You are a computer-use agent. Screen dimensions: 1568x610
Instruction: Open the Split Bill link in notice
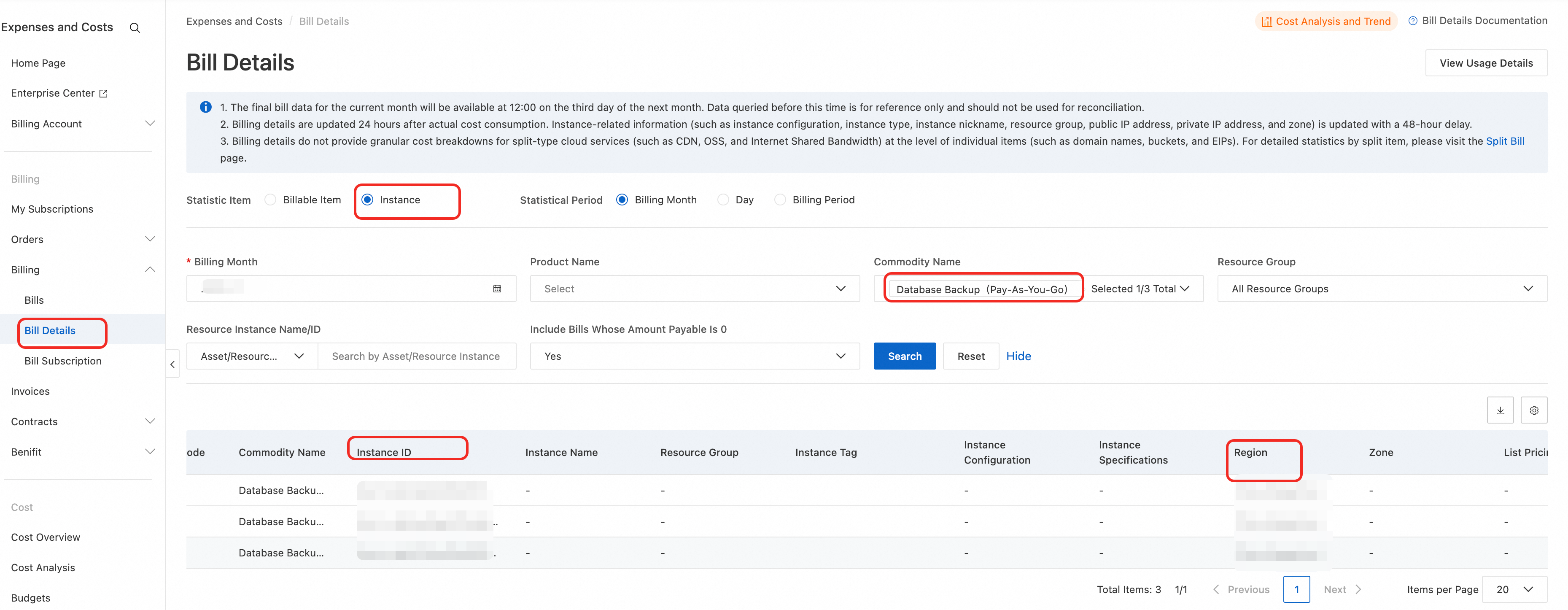(1505, 141)
